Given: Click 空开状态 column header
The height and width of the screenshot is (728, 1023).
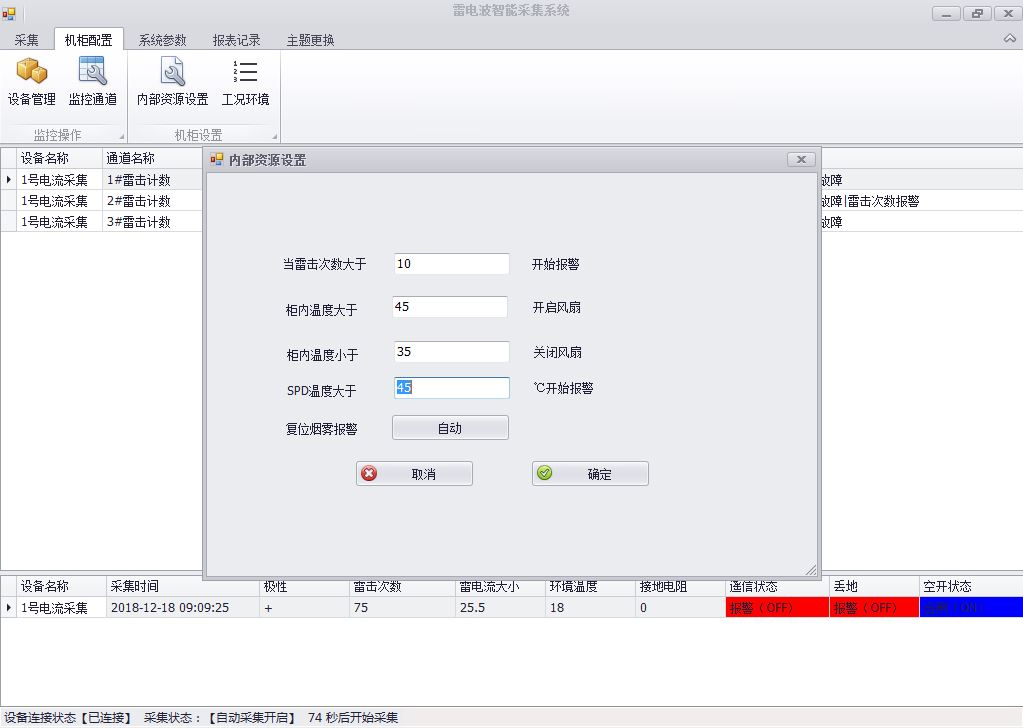Looking at the screenshot, I should (x=971, y=586).
